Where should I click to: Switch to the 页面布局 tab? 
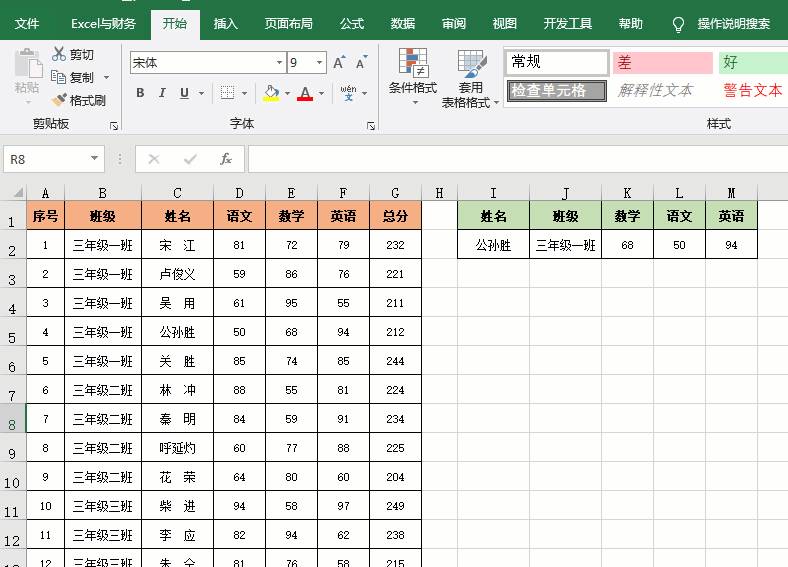(288, 24)
